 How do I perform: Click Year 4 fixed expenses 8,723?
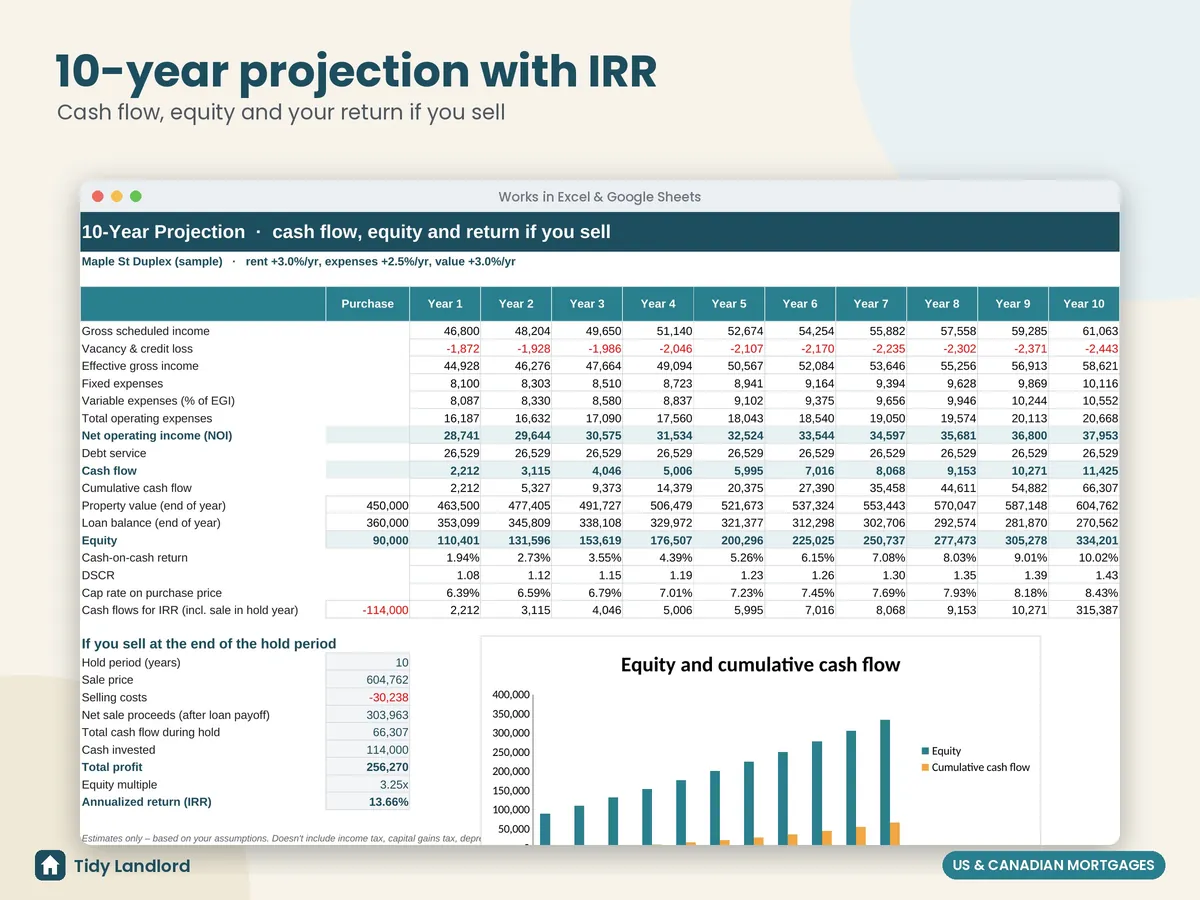click(x=658, y=384)
